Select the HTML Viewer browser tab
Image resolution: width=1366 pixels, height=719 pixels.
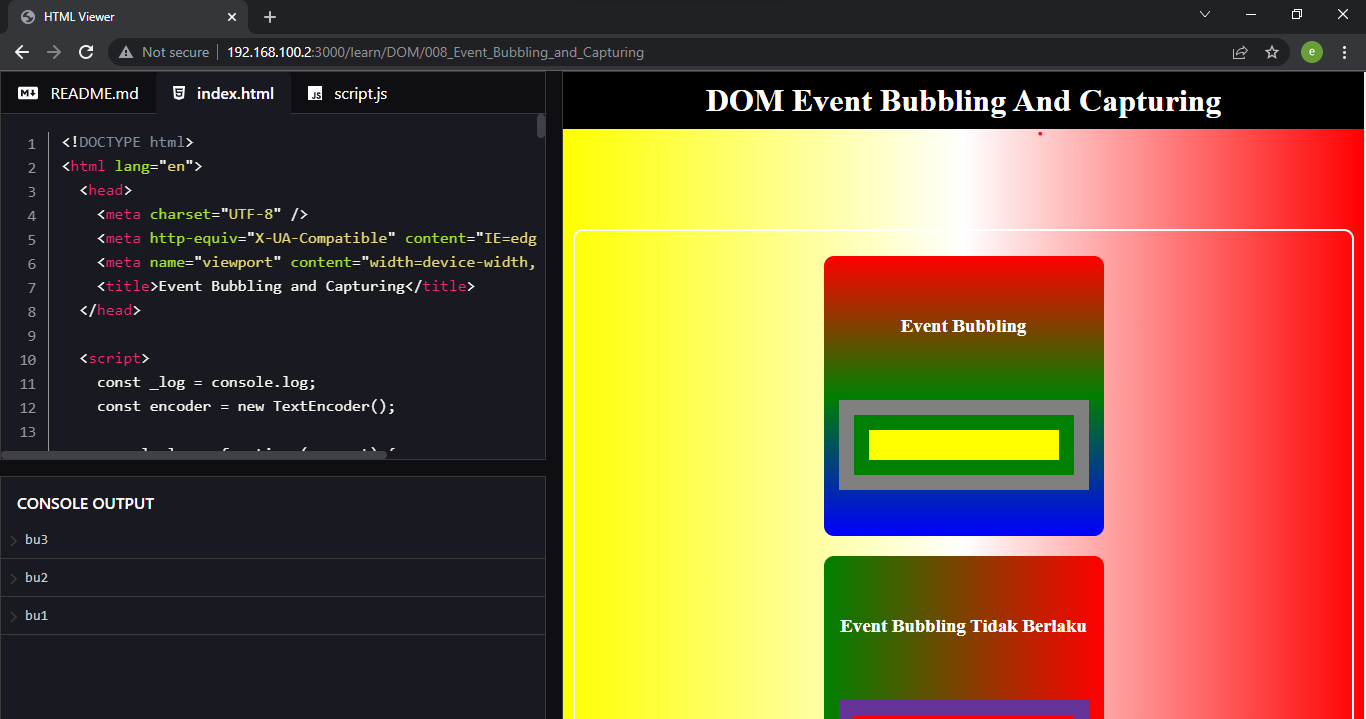128,17
